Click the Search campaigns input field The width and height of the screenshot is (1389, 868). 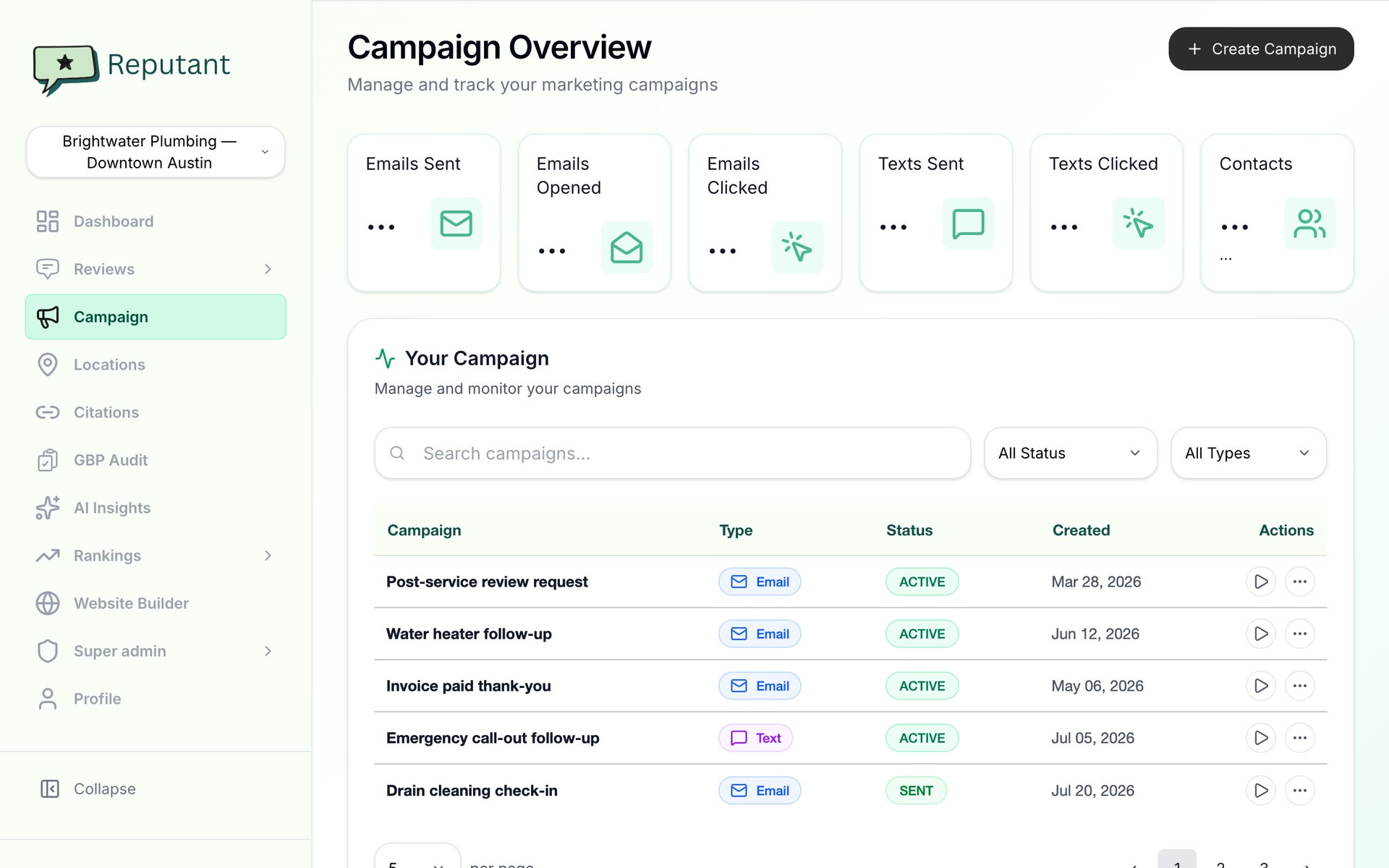pyautogui.click(x=673, y=453)
